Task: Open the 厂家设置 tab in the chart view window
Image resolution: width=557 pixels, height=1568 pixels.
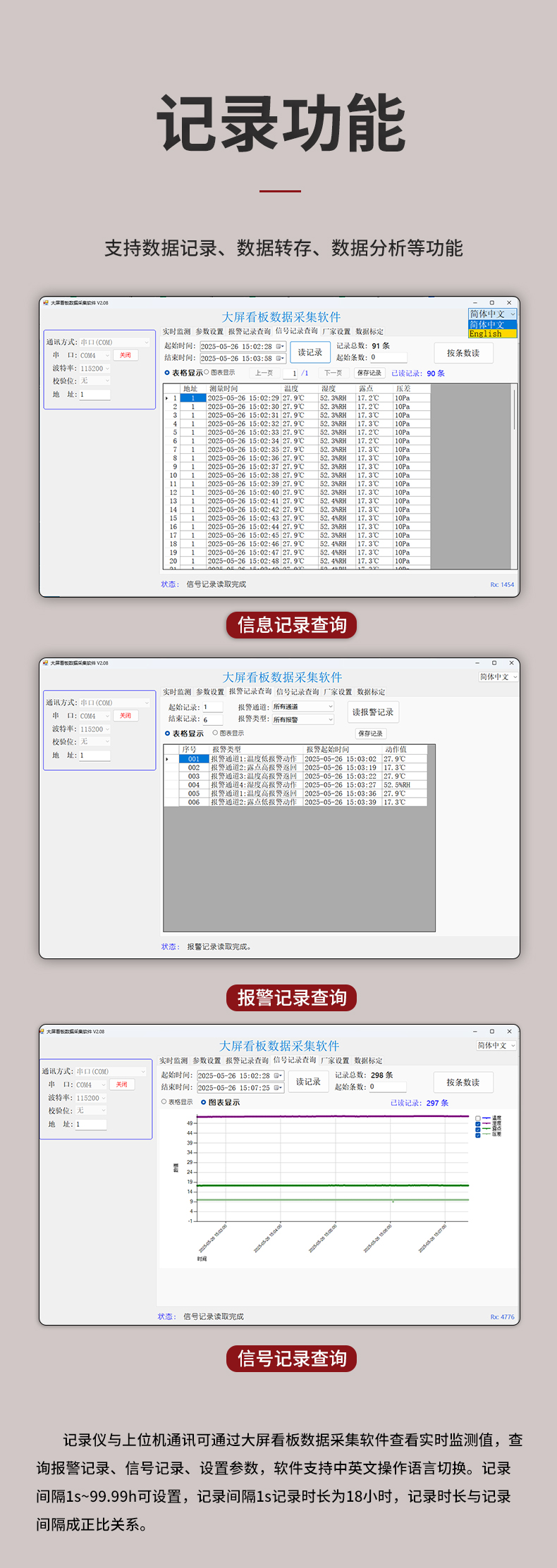Action: [334, 1060]
